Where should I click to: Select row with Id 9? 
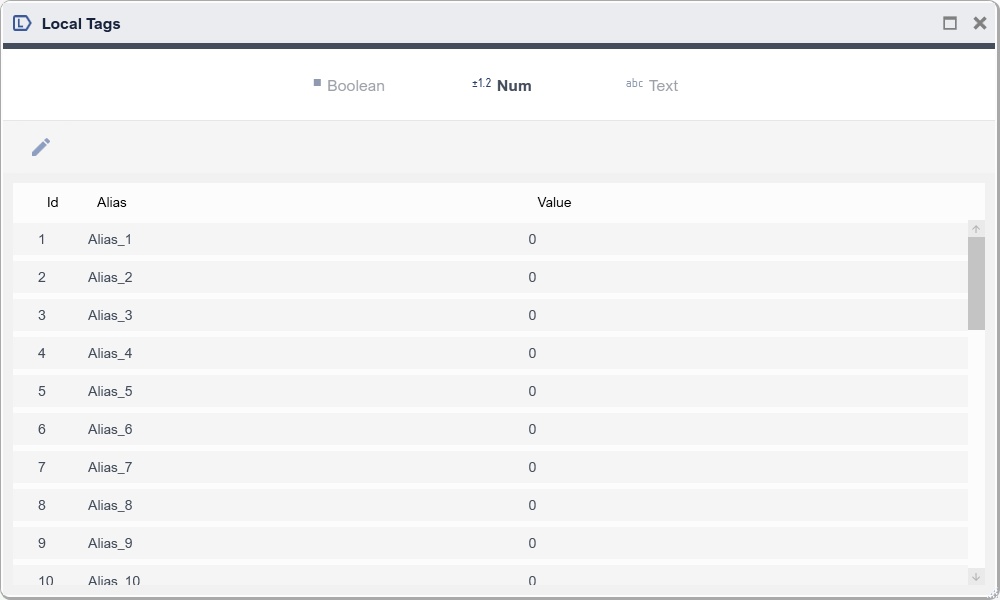pos(42,543)
